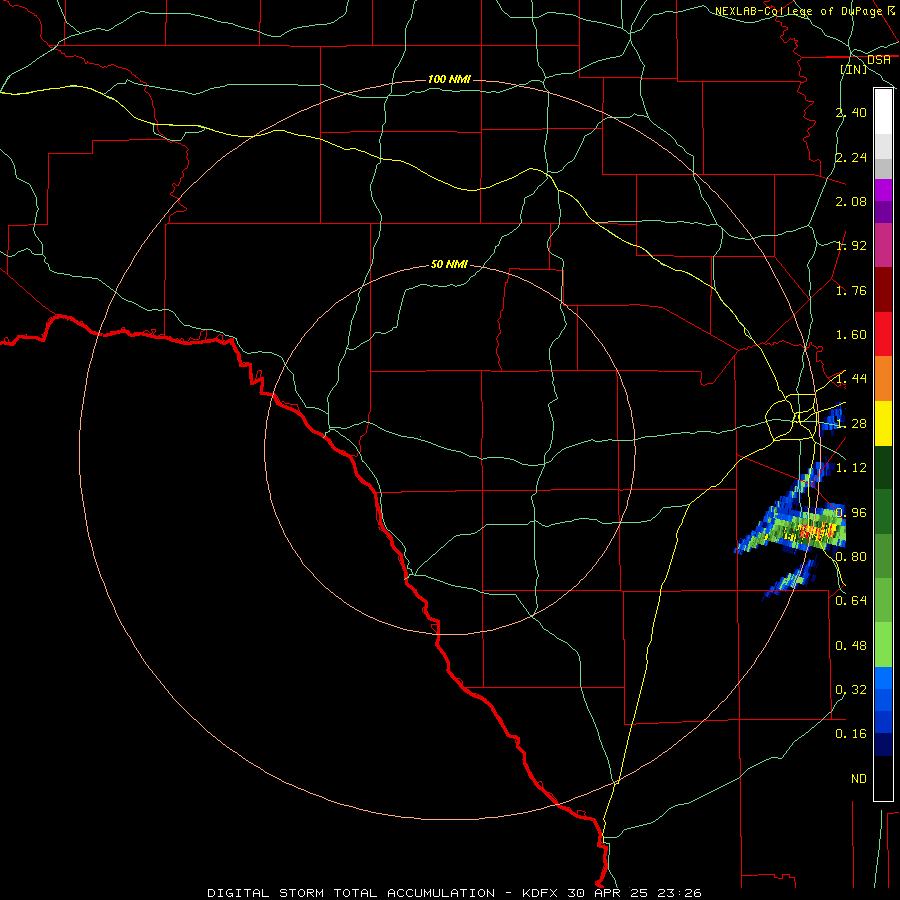Pick the white swatch atop the legend
The width and height of the screenshot is (900, 900).
(x=883, y=111)
